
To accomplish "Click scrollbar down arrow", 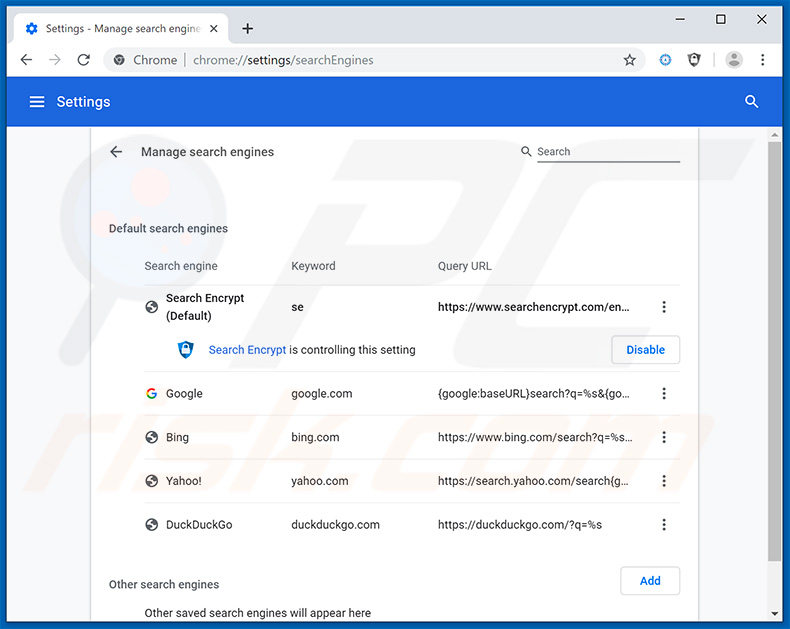I will coord(774,614).
